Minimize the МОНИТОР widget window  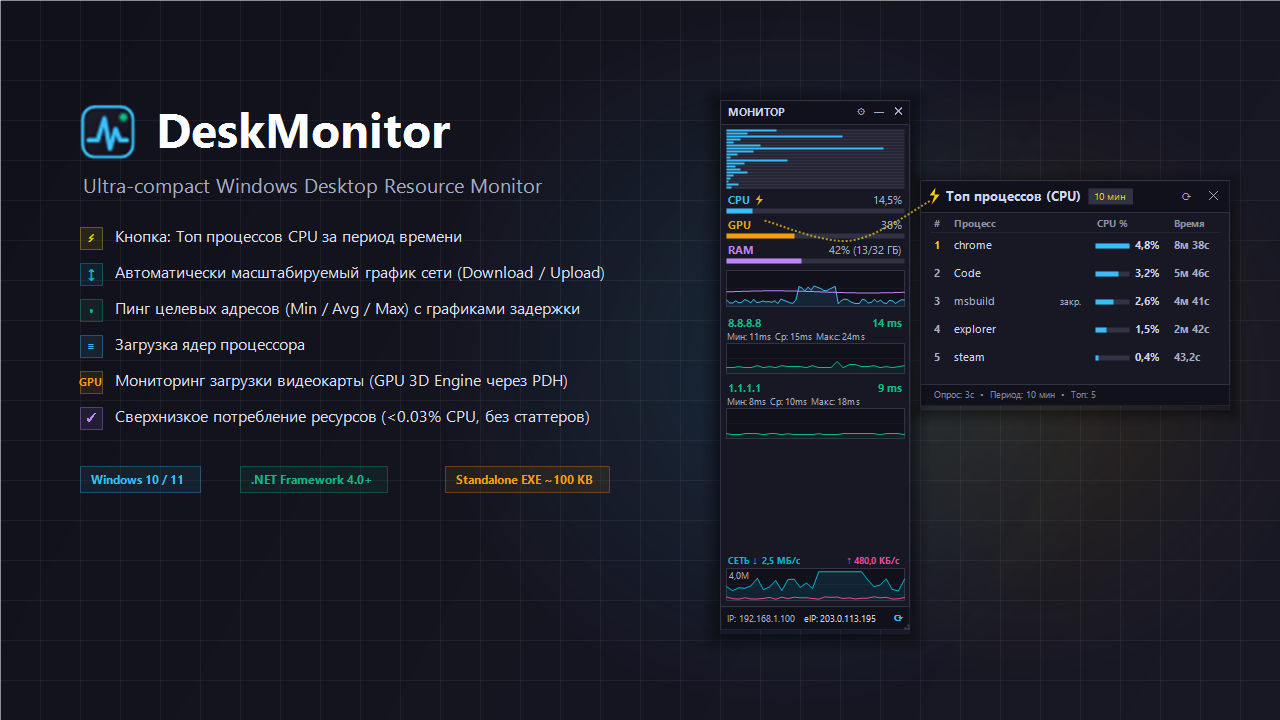[879, 112]
